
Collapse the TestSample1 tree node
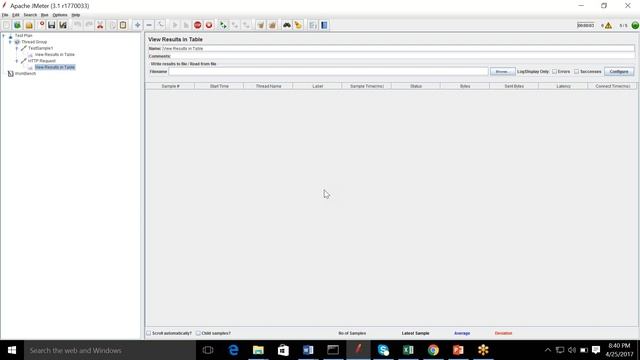(17, 48)
